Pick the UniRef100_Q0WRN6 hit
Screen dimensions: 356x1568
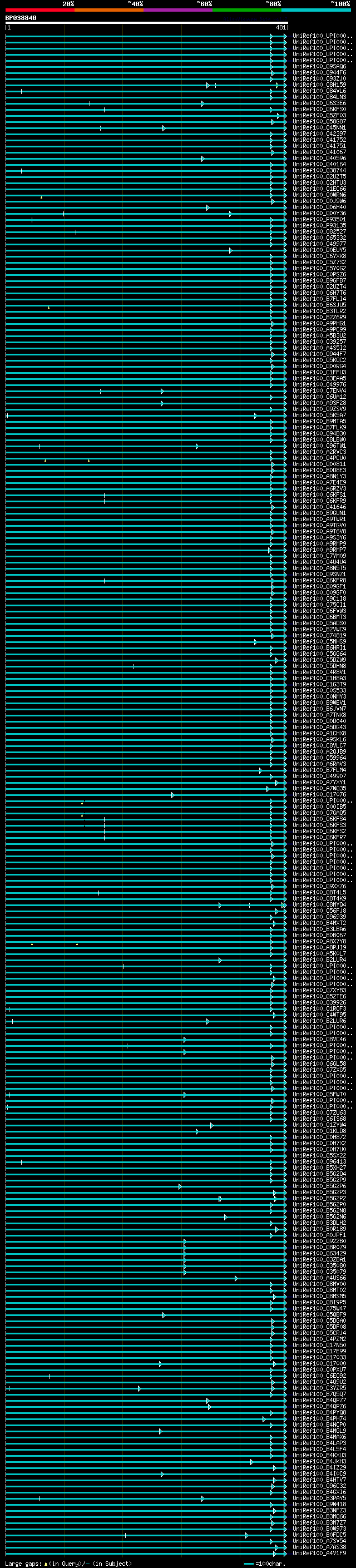tap(319, 195)
